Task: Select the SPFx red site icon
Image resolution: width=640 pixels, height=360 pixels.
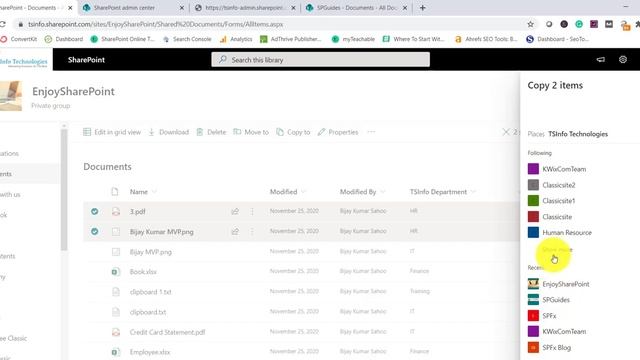Action: pos(533,316)
